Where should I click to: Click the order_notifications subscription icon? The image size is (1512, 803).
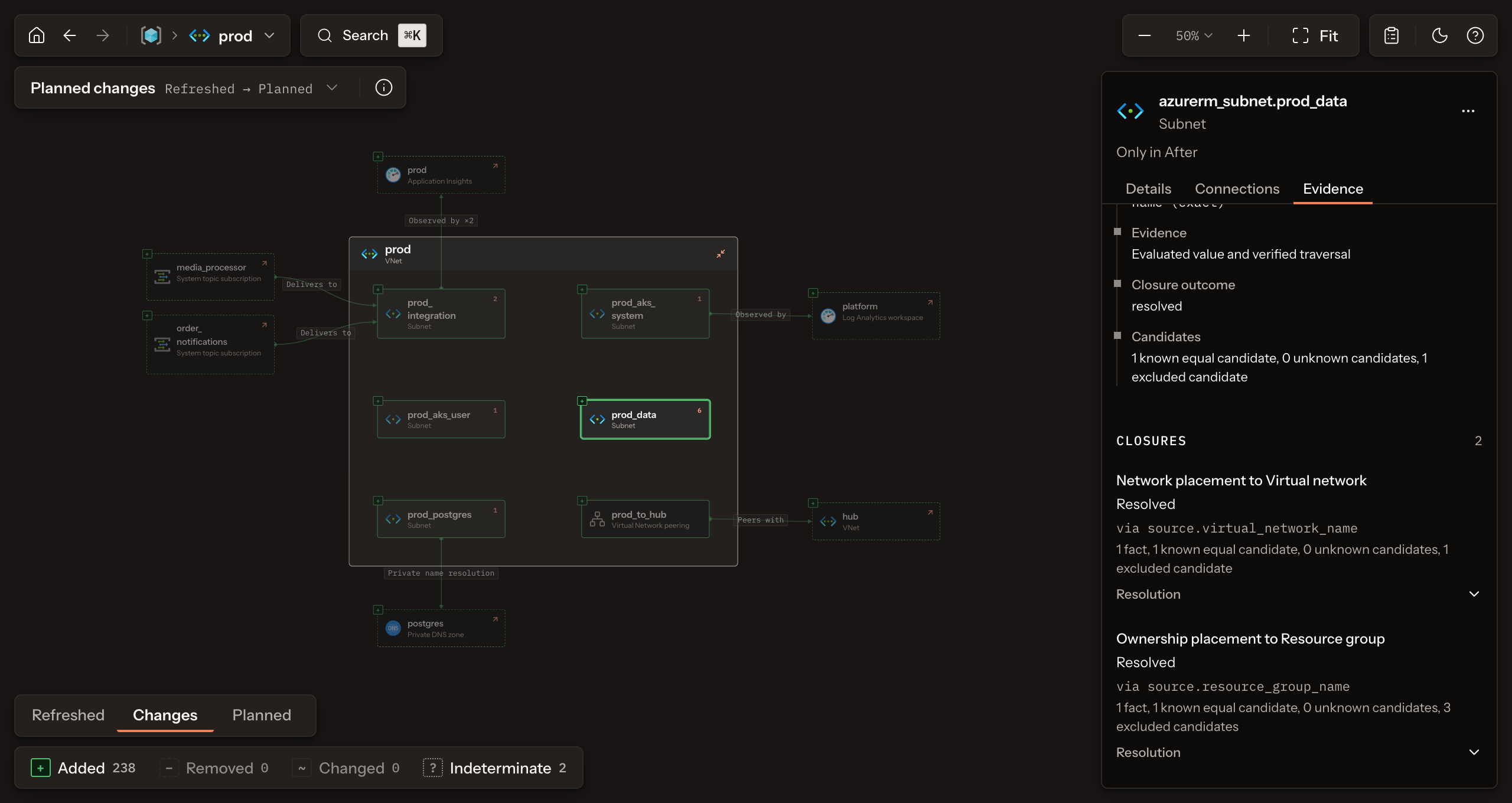coord(162,344)
